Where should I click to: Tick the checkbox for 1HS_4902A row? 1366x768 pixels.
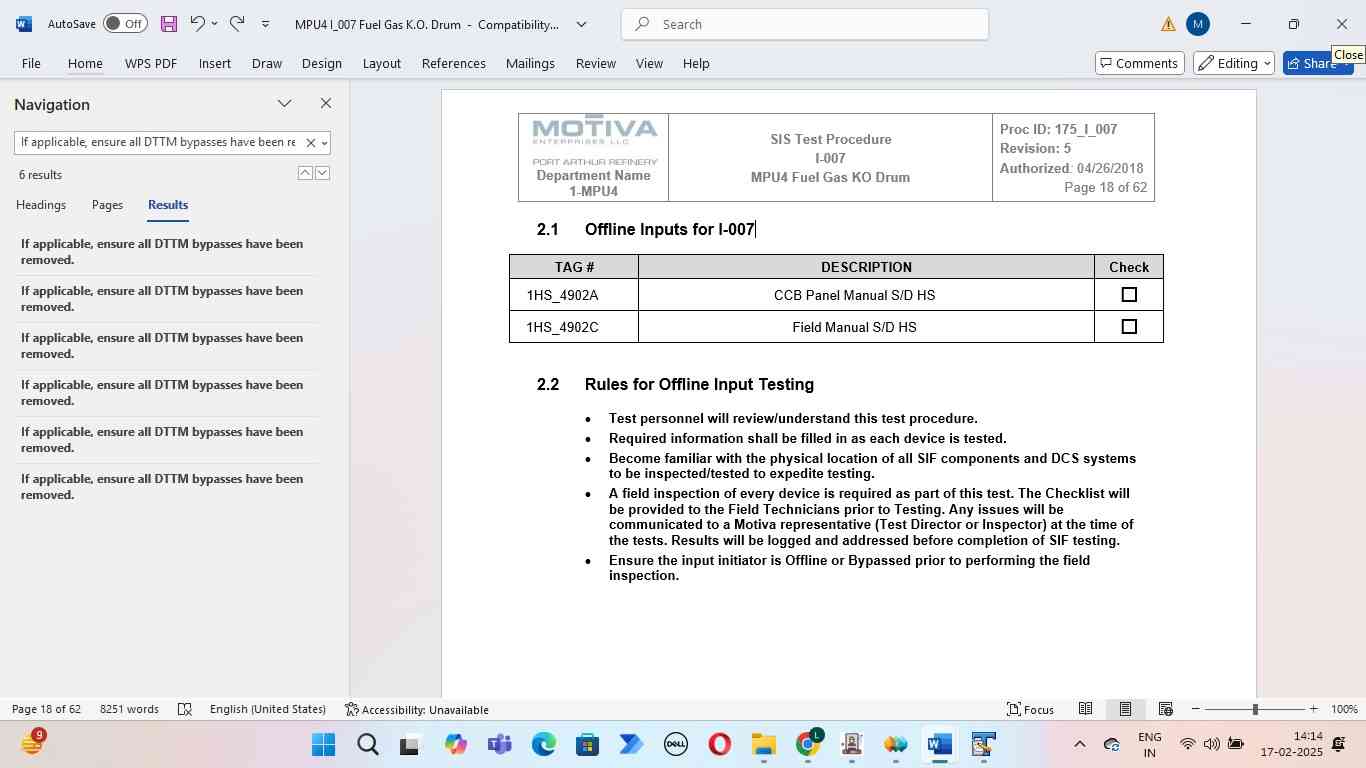point(1129,295)
